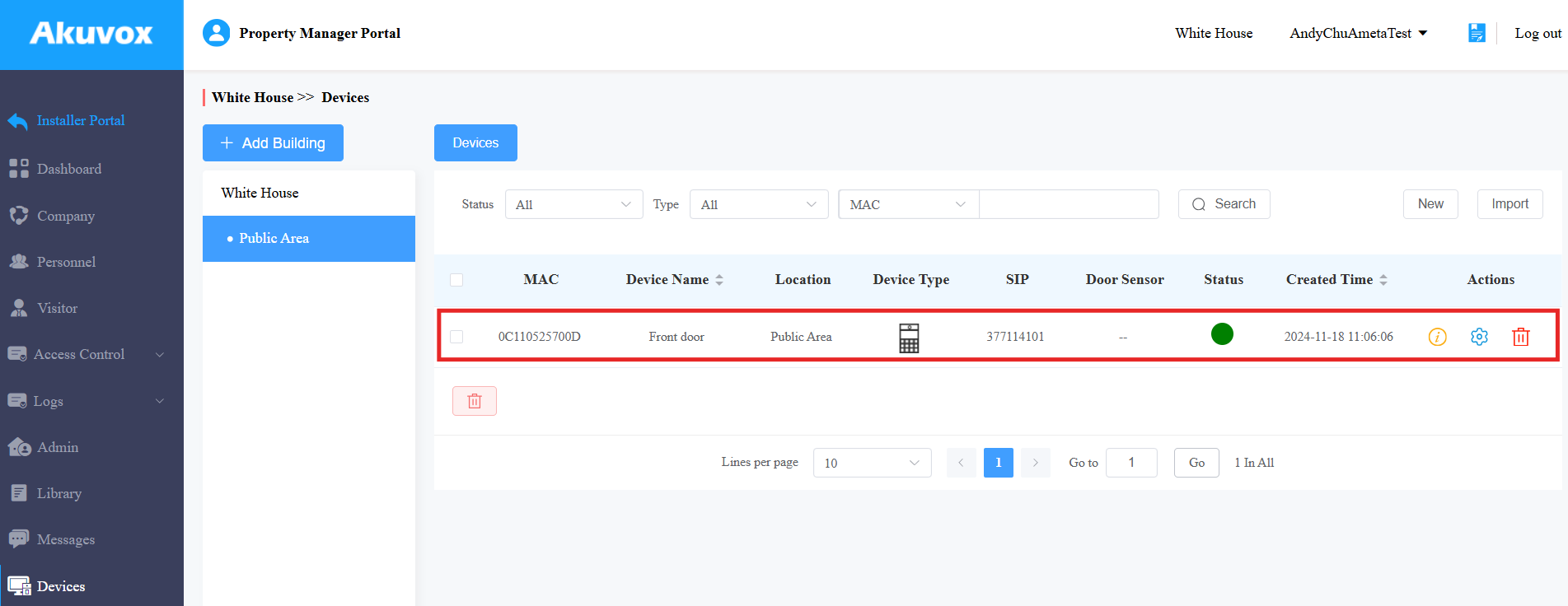This screenshot has height=606, width=1568.
Task: Click the Front door device name
Action: 676,337
